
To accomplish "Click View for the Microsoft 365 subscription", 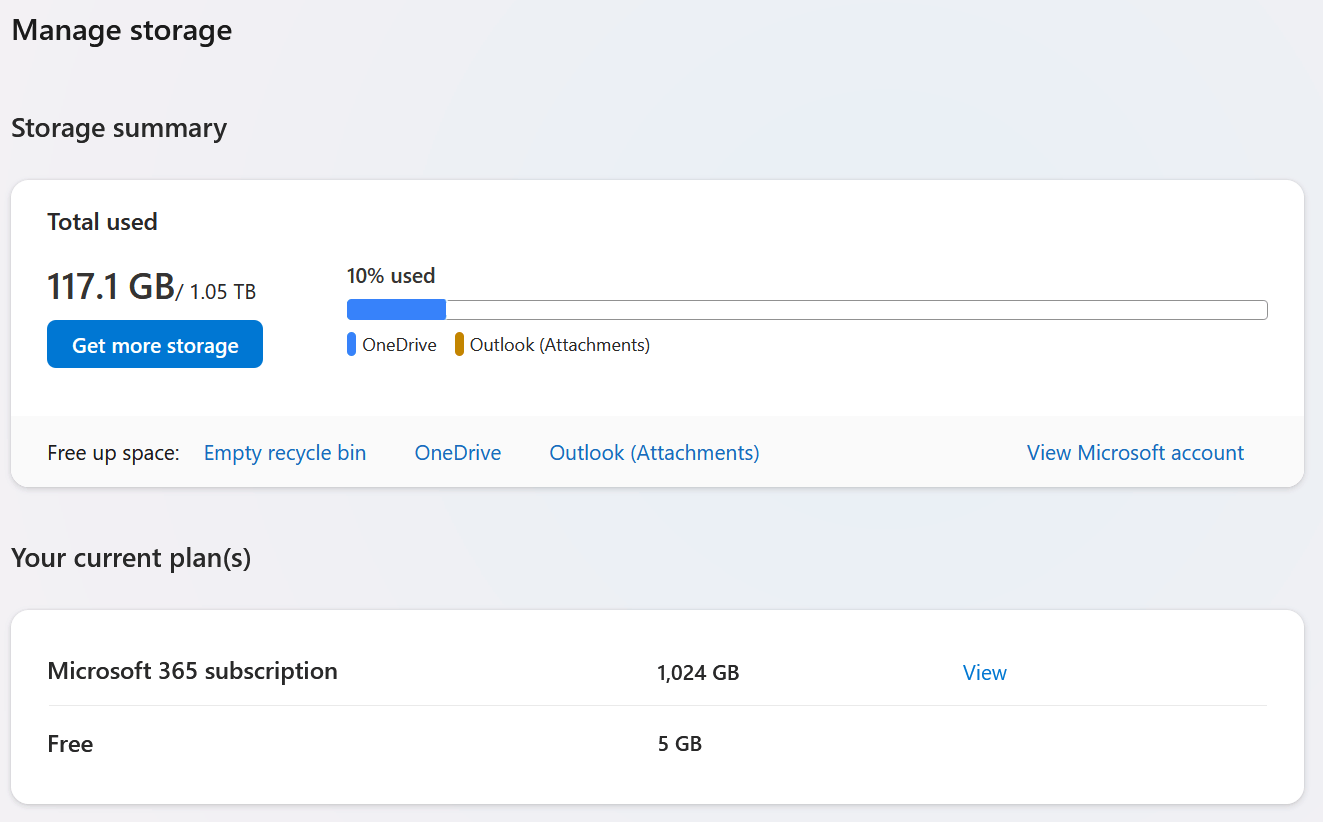I will (984, 673).
